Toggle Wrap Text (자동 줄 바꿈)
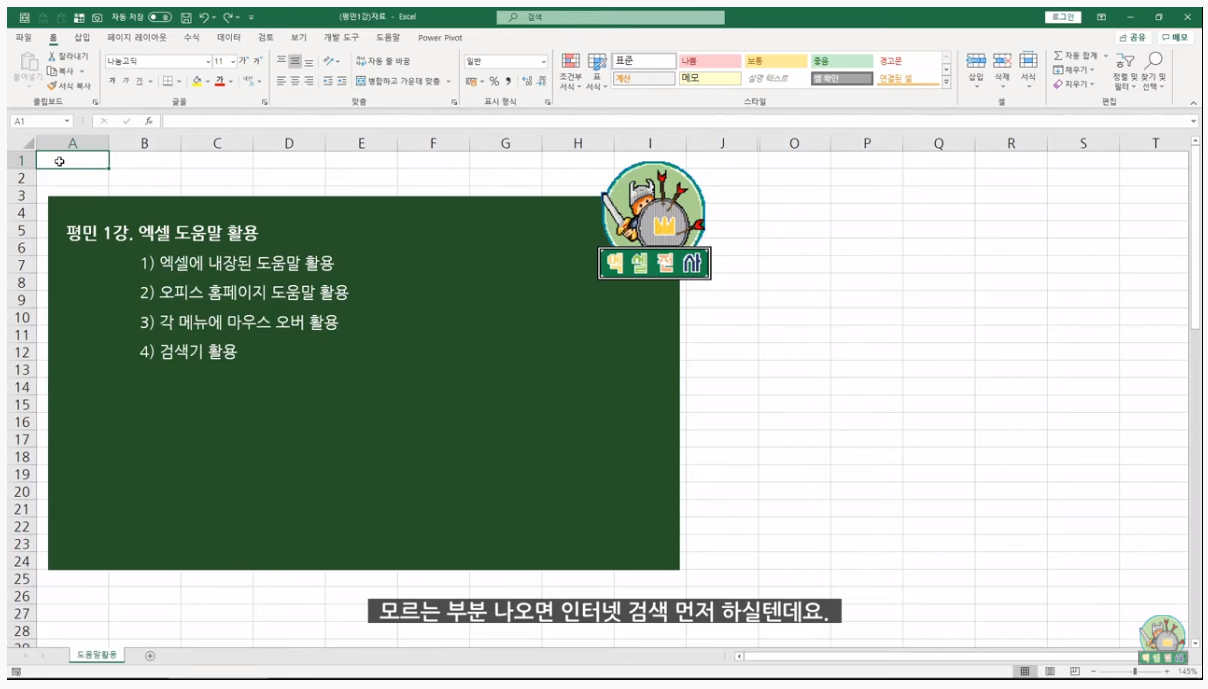This screenshot has height=689, width=1208. point(383,61)
